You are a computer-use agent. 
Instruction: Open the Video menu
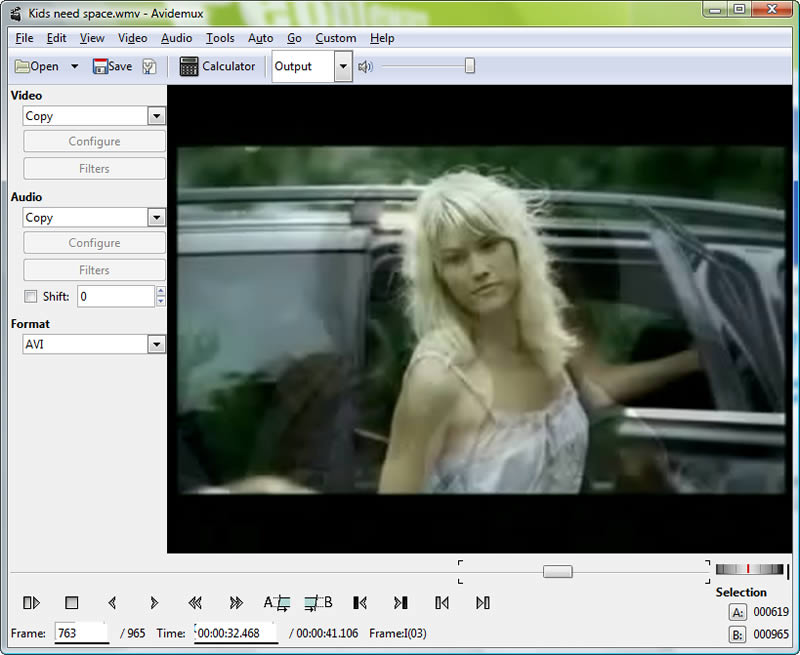(x=133, y=38)
